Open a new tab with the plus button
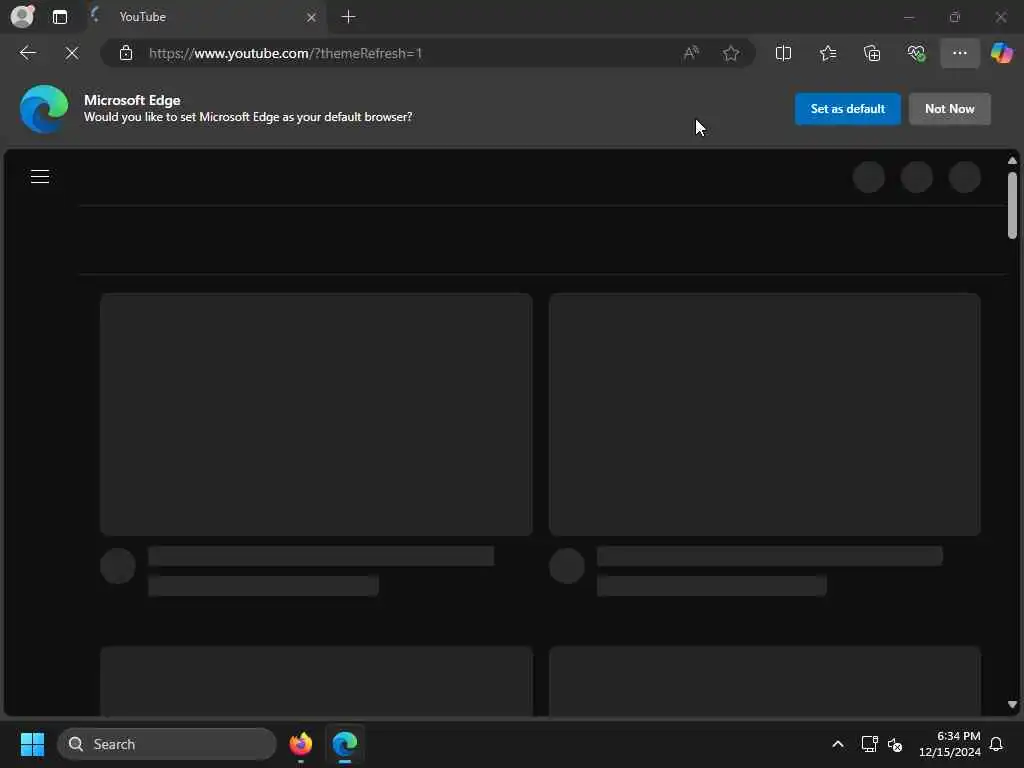The width and height of the screenshot is (1024, 768). tap(349, 17)
